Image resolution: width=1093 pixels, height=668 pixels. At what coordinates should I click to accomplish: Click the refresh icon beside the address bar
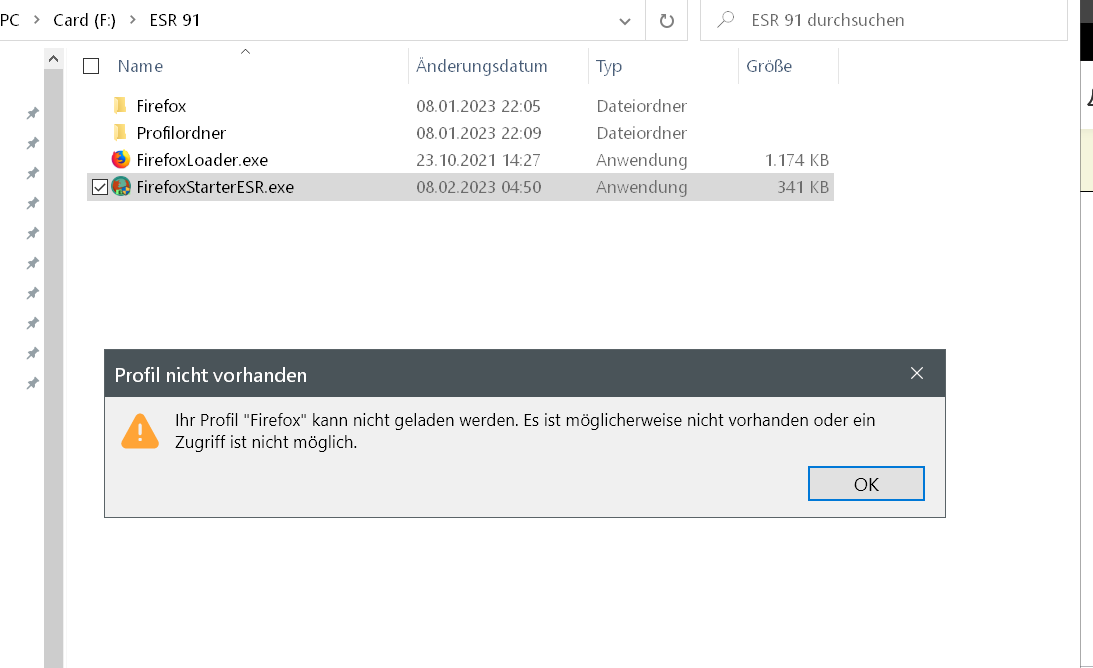click(x=666, y=20)
